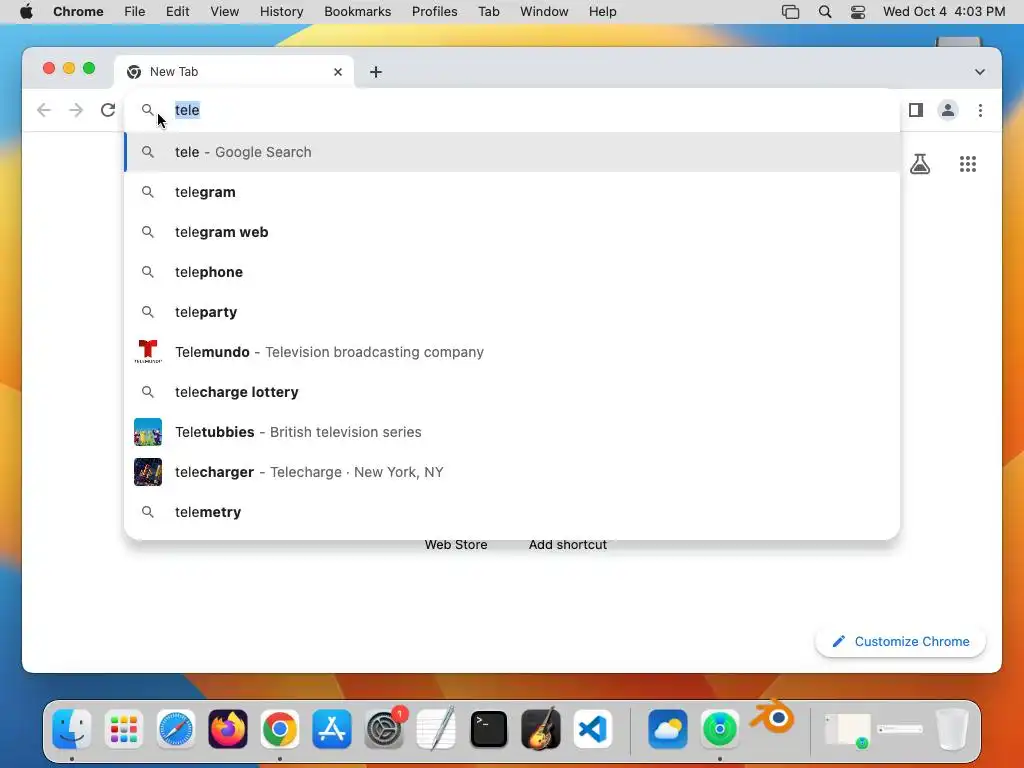1024x768 pixels.
Task: Click the address bar with 'tele'
Action: (x=512, y=110)
